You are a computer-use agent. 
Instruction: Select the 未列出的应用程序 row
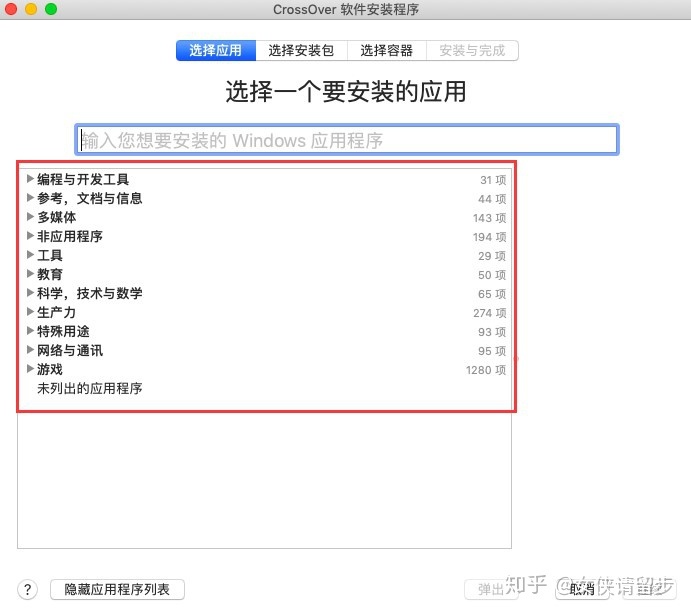pyautogui.click(x=264, y=388)
